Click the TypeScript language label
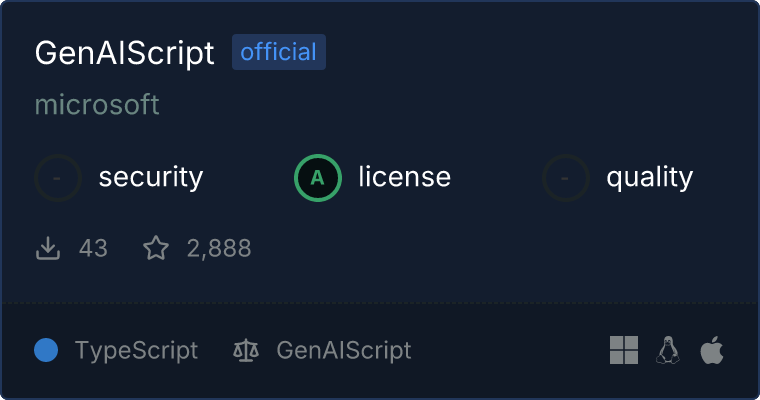Screen dimensions: 760x400 136,351
